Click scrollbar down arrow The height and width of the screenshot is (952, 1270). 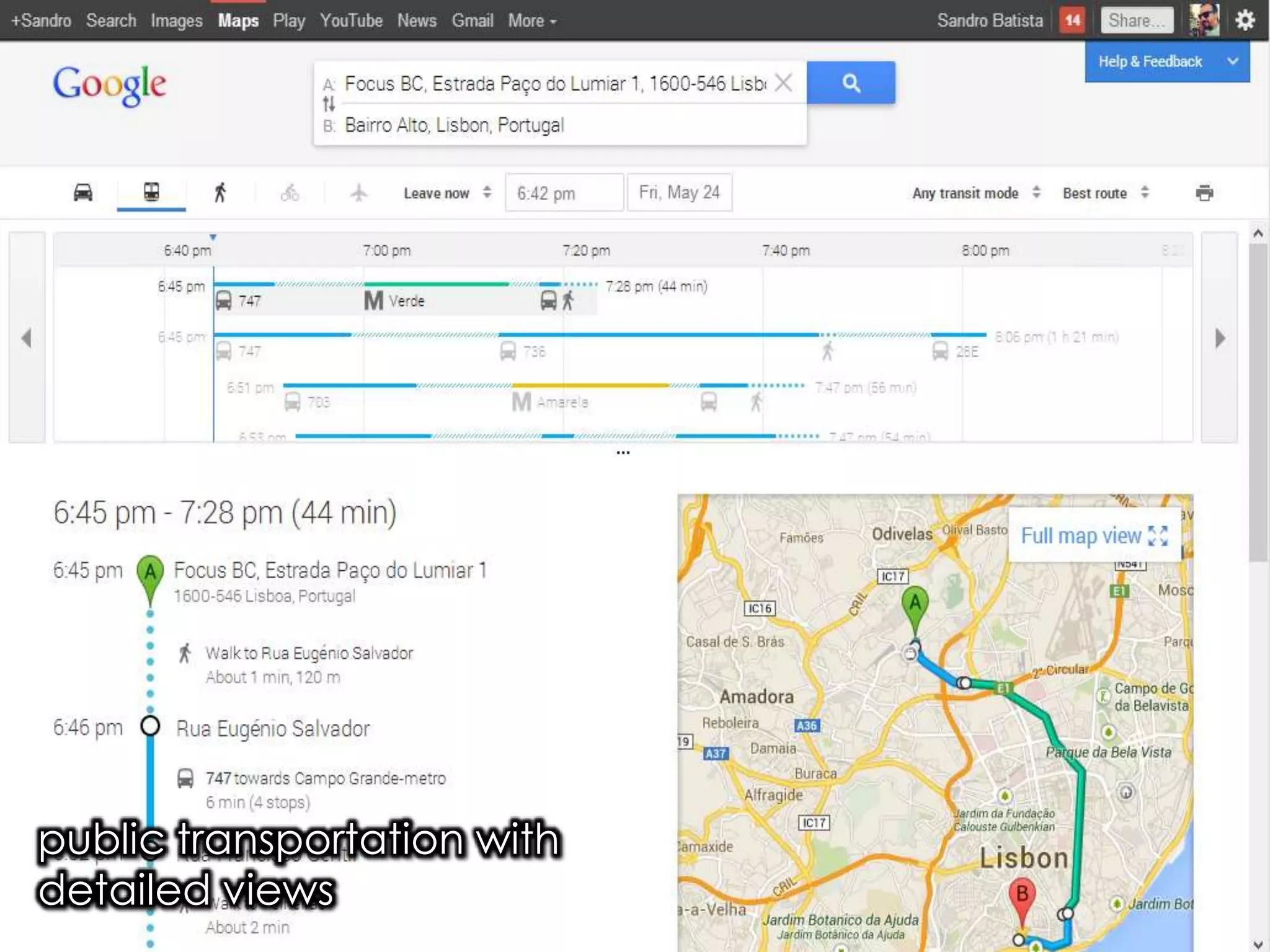point(1258,945)
